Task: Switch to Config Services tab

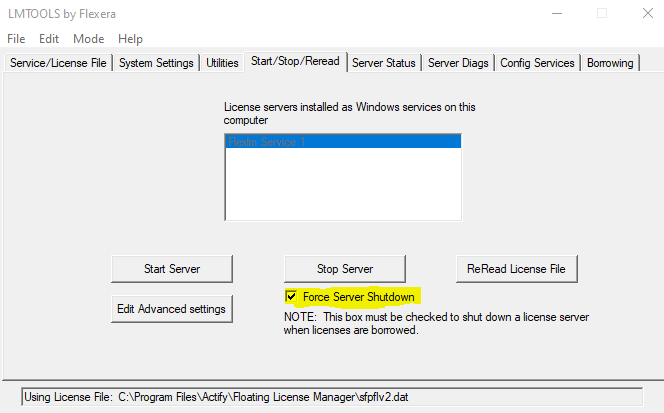Action: 538,63
